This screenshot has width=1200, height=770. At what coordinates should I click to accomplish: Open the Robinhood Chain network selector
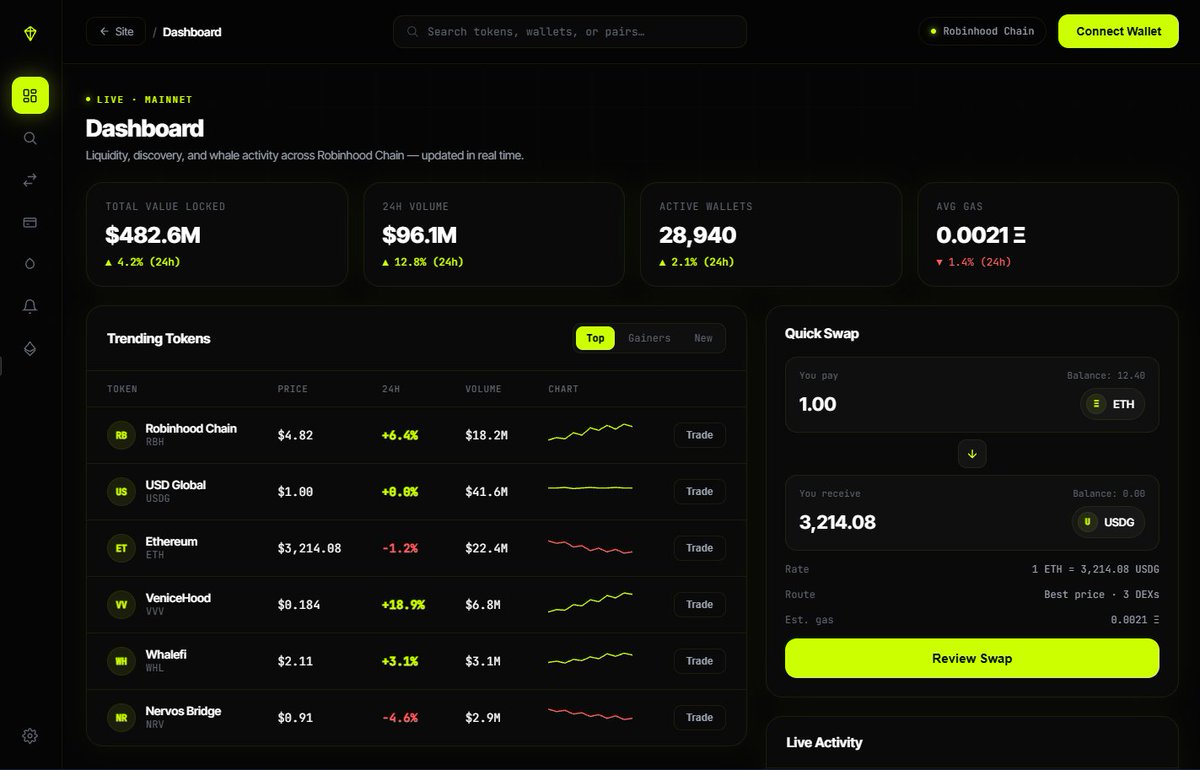pyautogui.click(x=982, y=31)
